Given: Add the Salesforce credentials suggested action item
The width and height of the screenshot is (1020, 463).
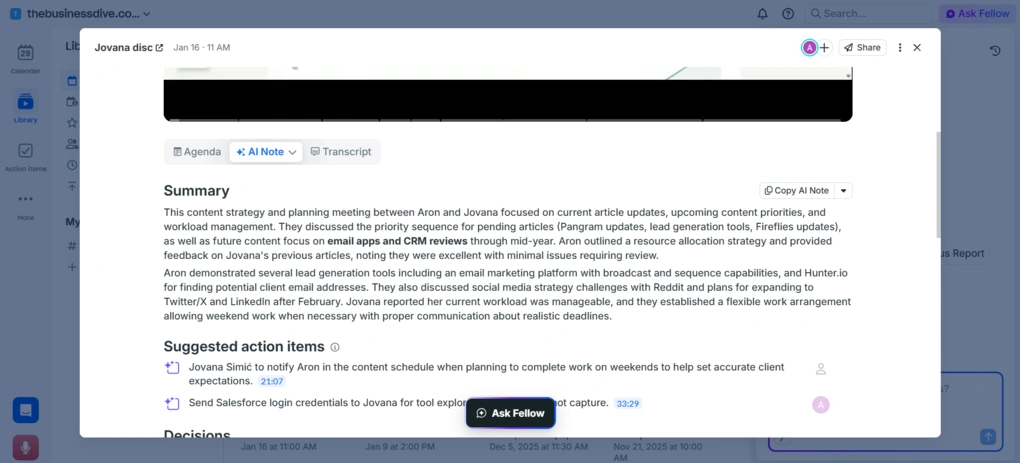Looking at the screenshot, I should click(x=172, y=404).
